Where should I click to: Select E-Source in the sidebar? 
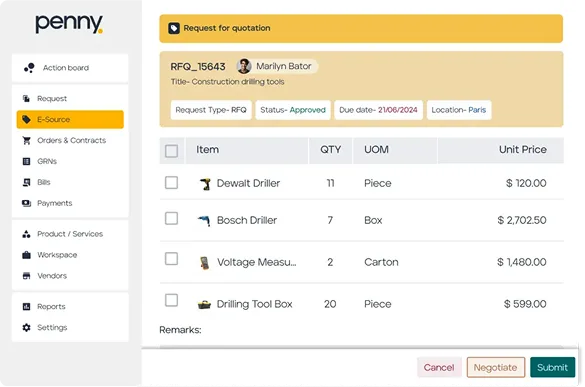[70, 119]
